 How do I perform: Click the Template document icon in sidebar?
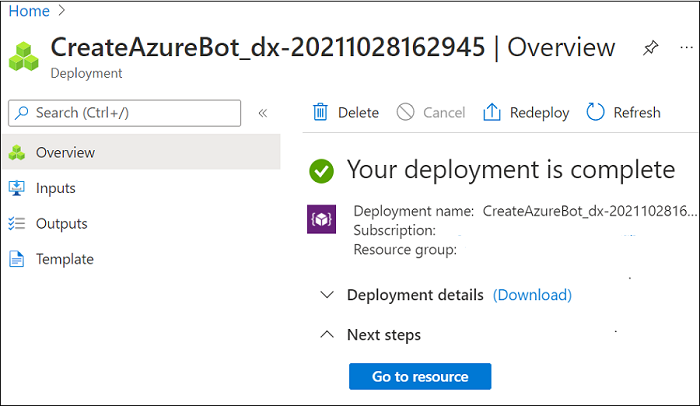click(16, 259)
